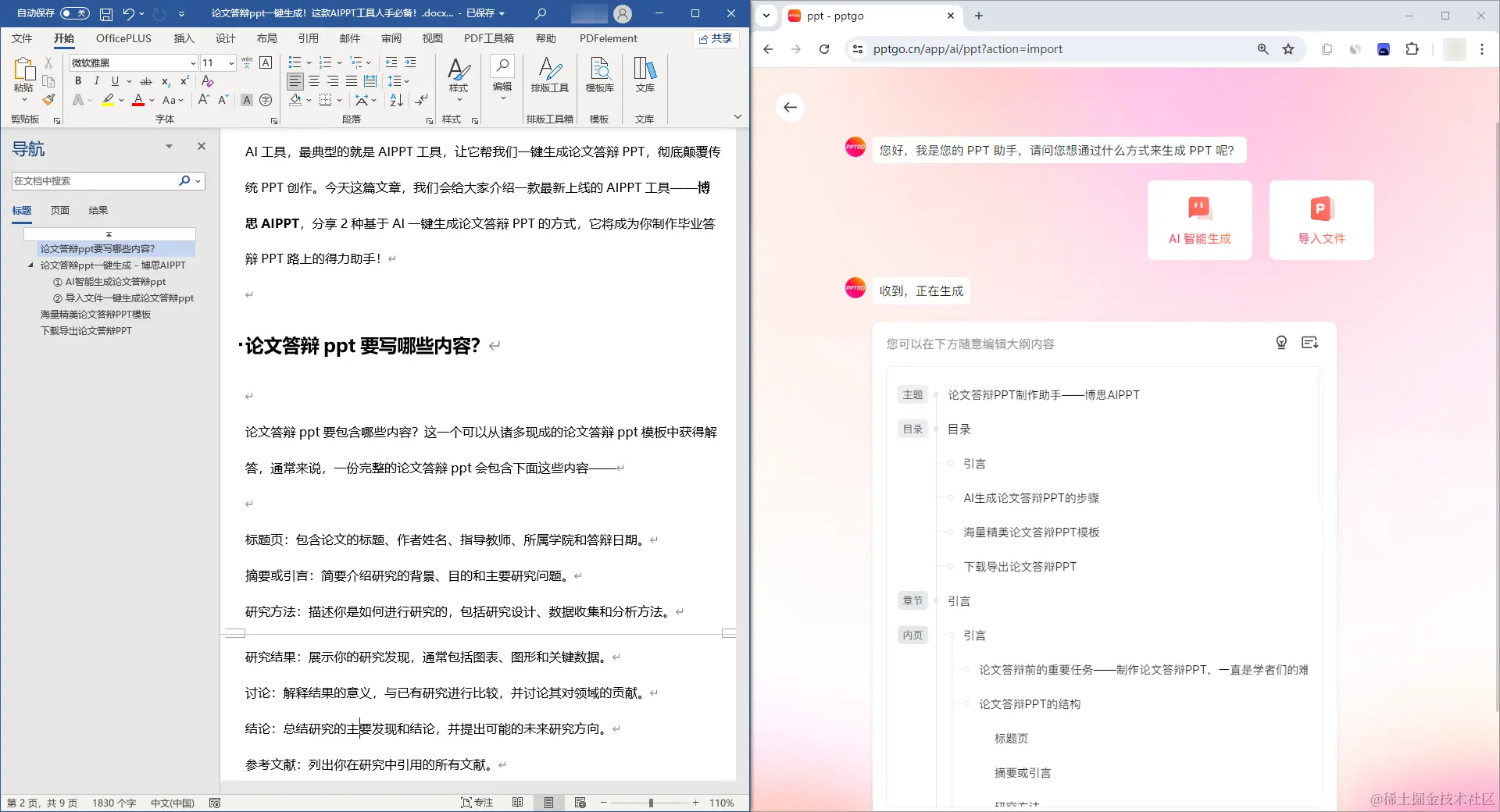Clear all formatting with the eraser icon
1500x812 pixels.
click(207, 81)
